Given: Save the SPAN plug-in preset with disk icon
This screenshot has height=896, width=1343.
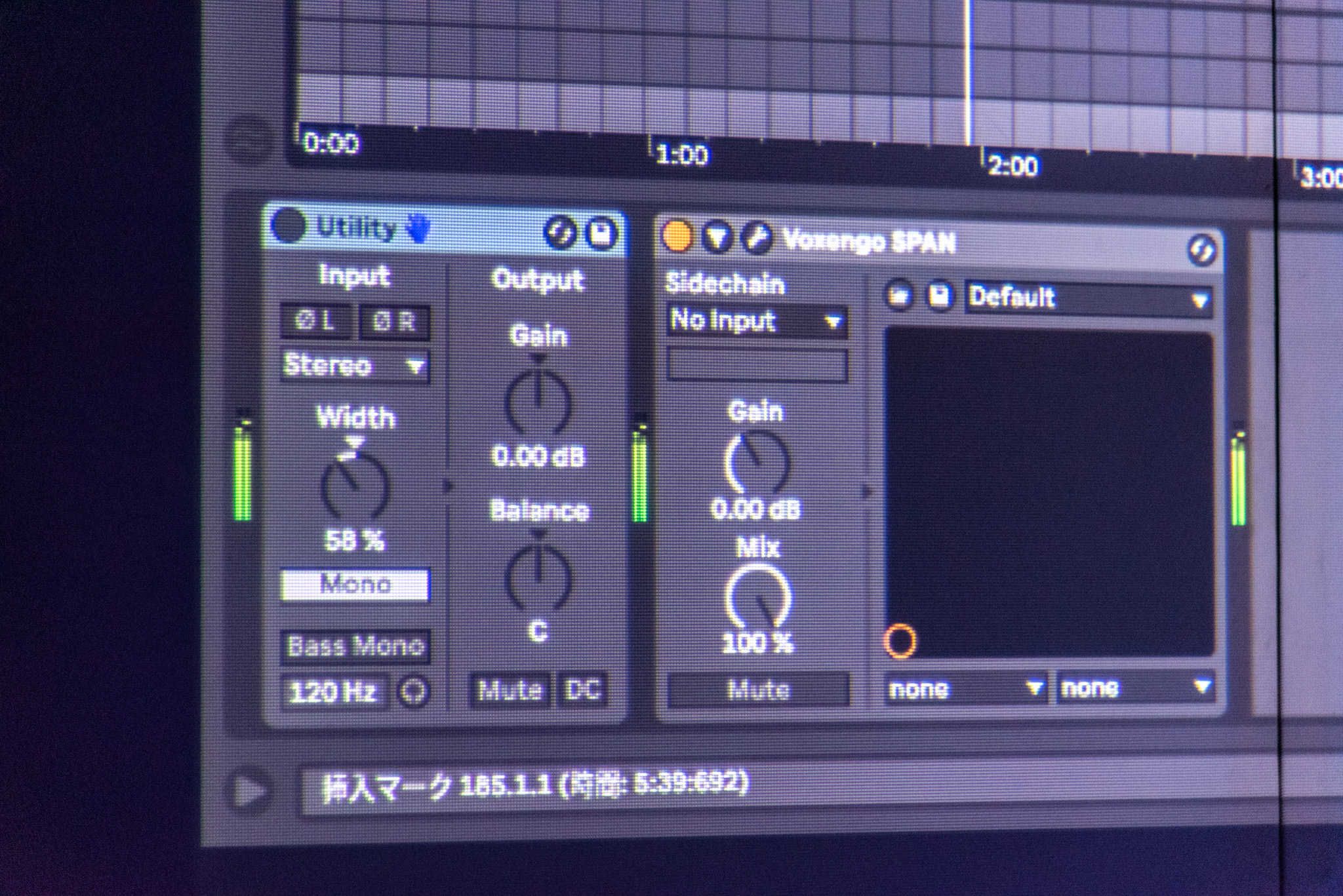Looking at the screenshot, I should [939, 297].
